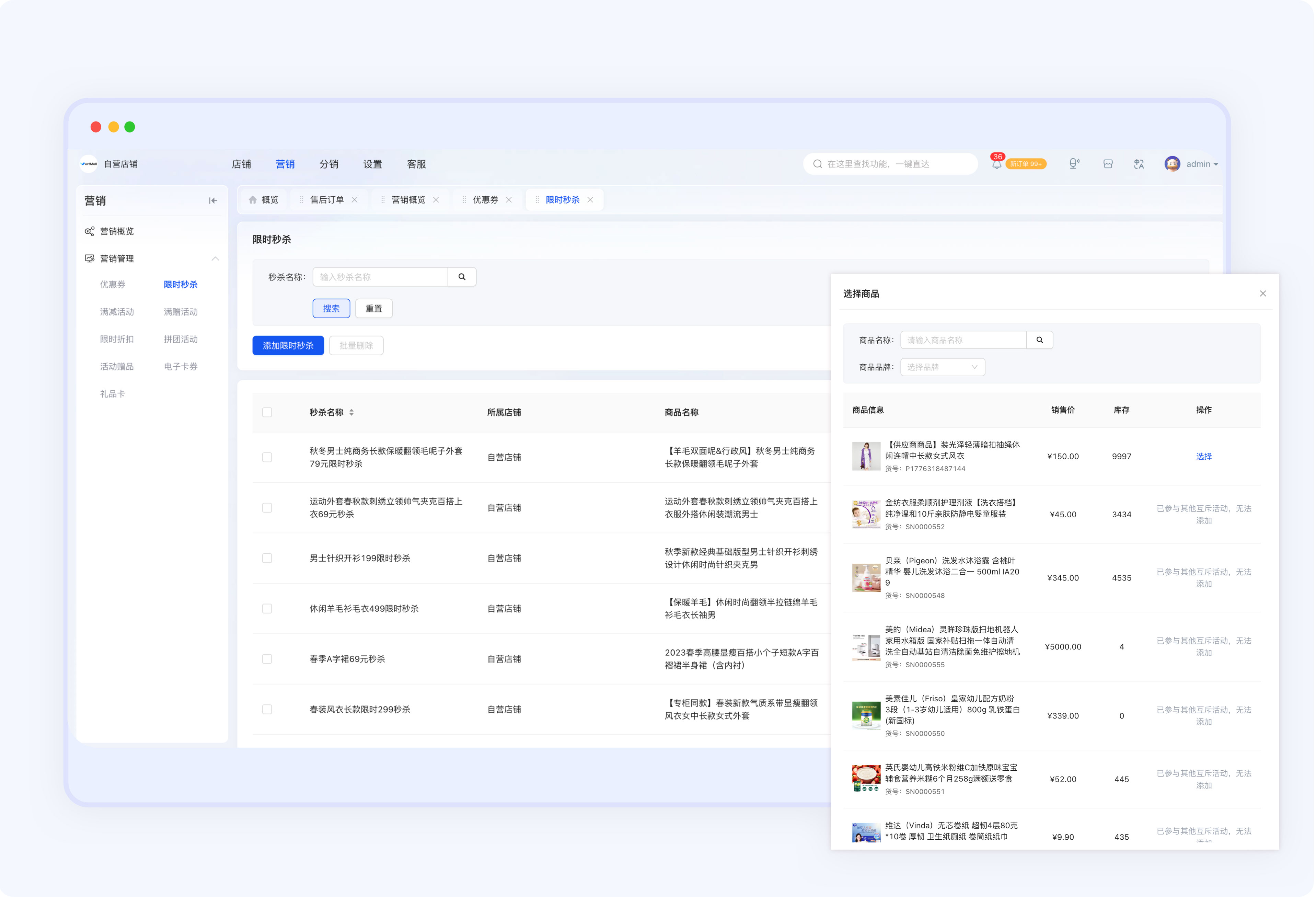Click the notification bell icon
This screenshot has width=1316, height=897.
tap(996, 164)
